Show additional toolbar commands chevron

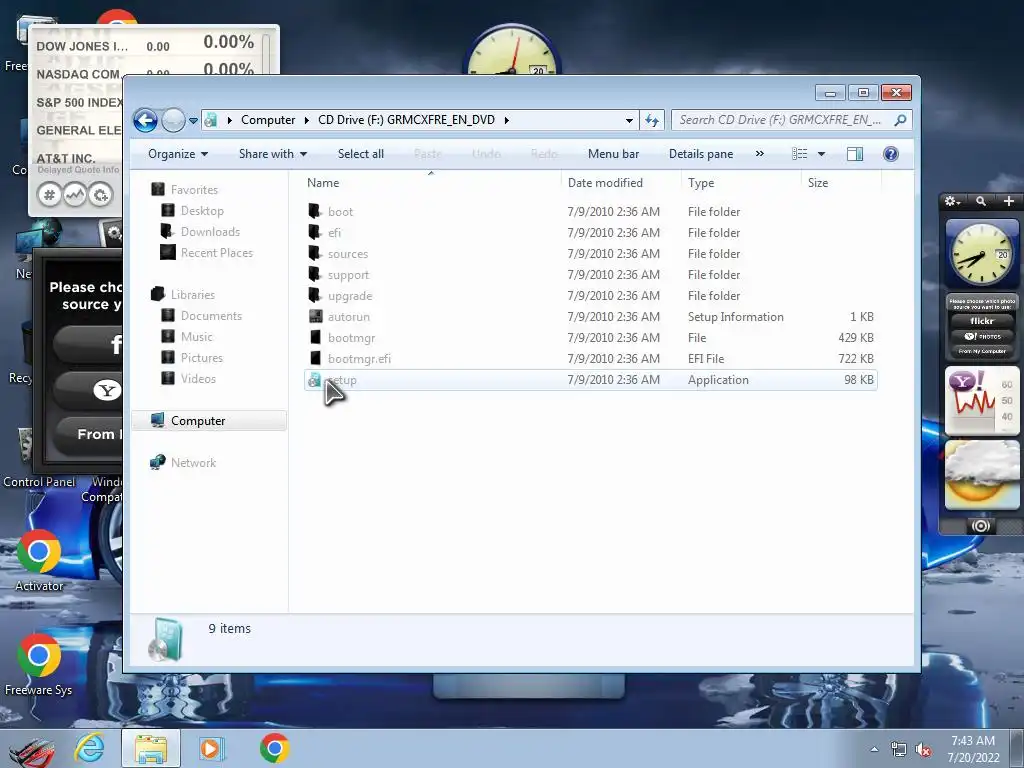[x=760, y=154]
